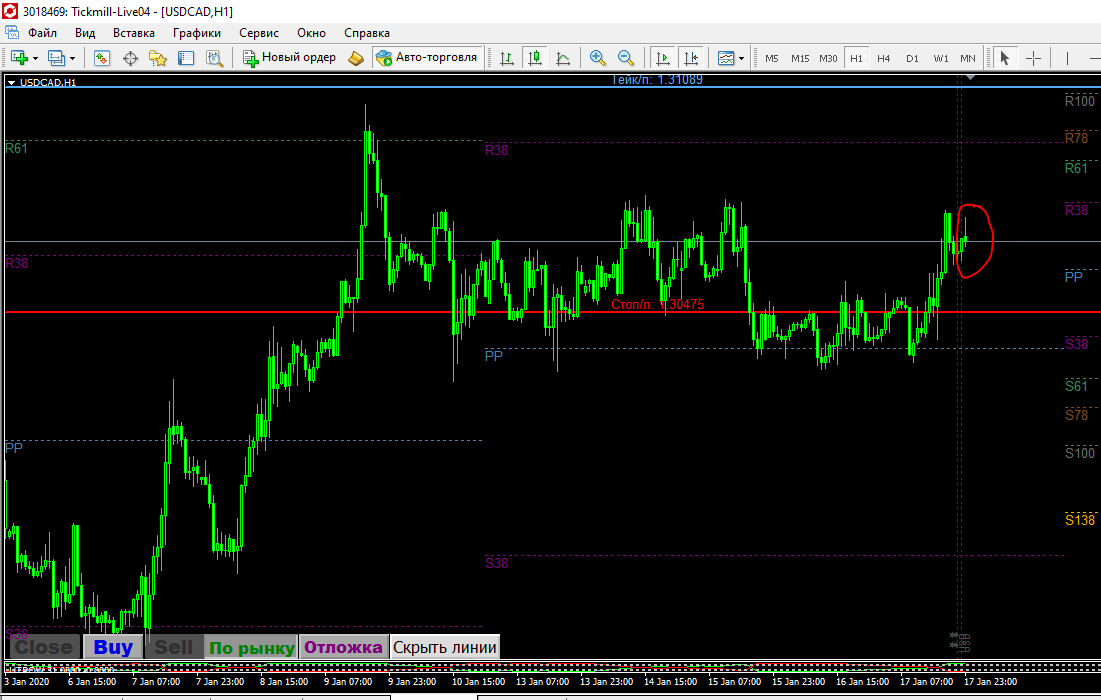Toggle chart shift icon
Image resolution: width=1101 pixels, height=700 pixels.
tap(691, 58)
